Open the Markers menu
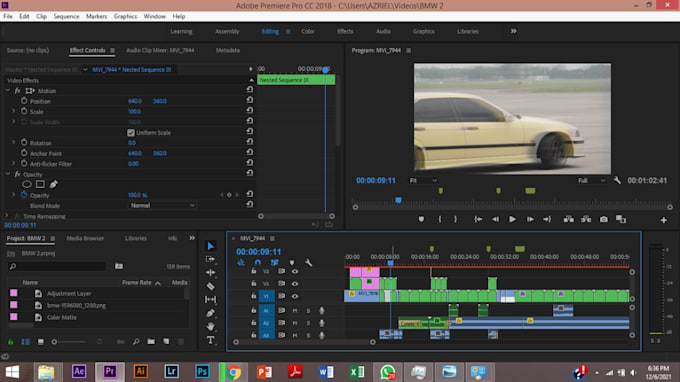 coord(96,16)
